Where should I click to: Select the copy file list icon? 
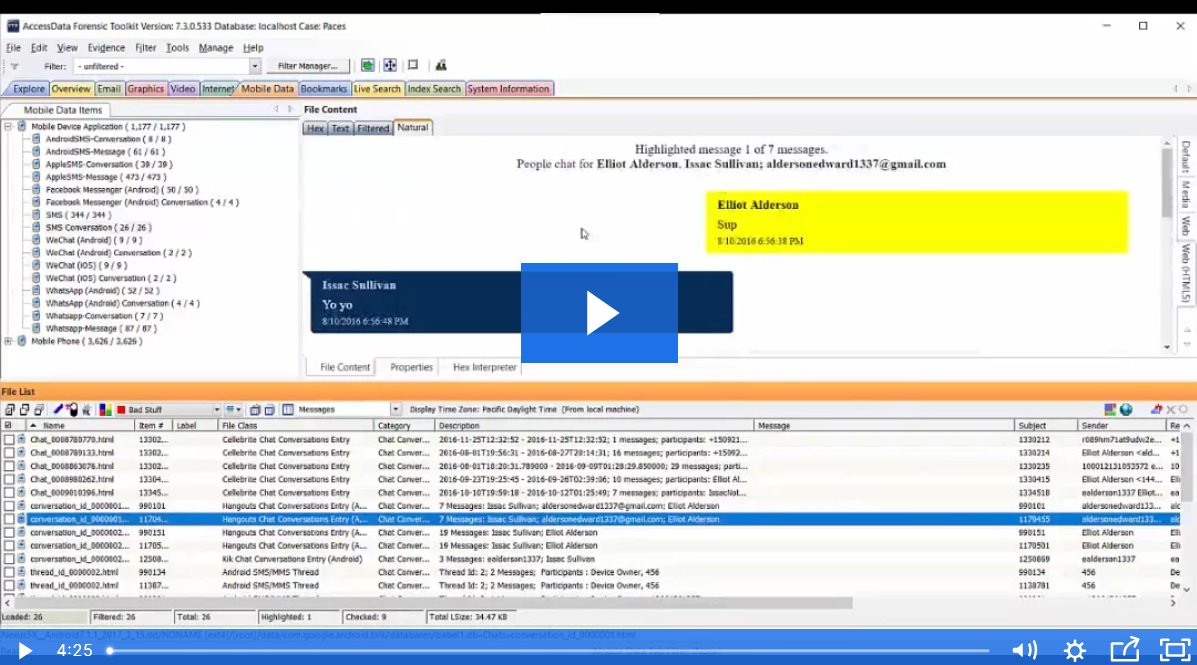pyautogui.click(x=9, y=409)
